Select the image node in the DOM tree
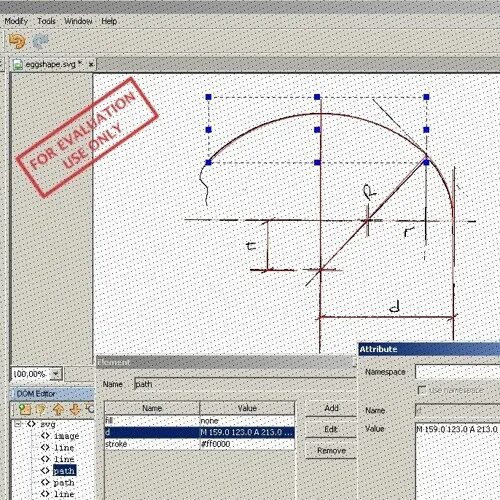 pos(66,436)
